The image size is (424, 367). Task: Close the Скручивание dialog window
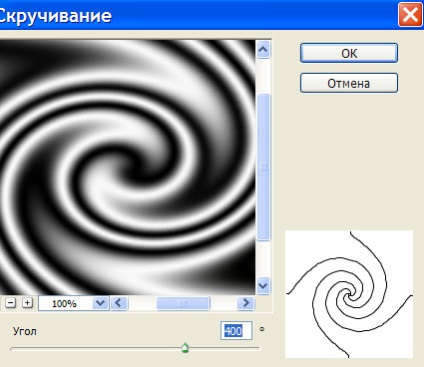click(410, 15)
